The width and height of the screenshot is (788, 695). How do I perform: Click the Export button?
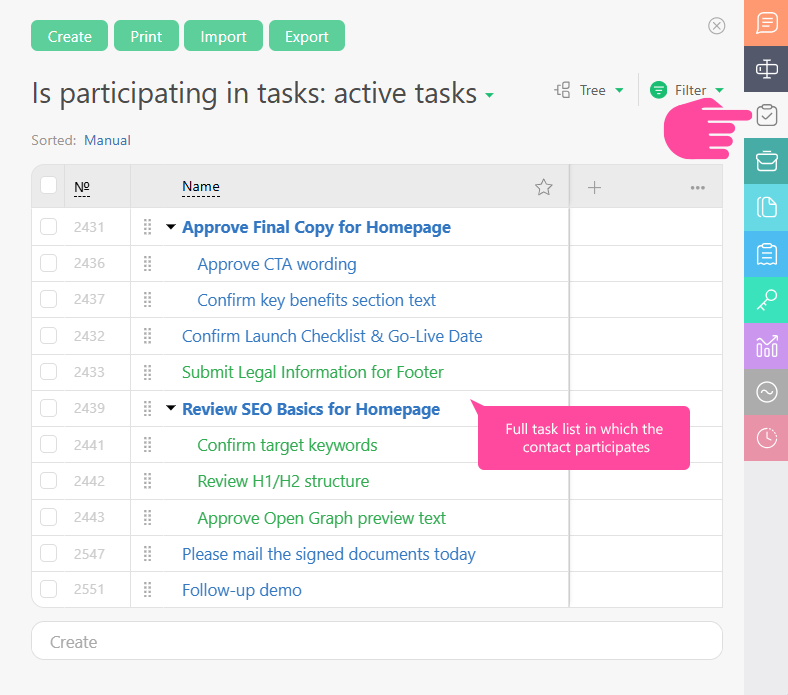coord(306,36)
